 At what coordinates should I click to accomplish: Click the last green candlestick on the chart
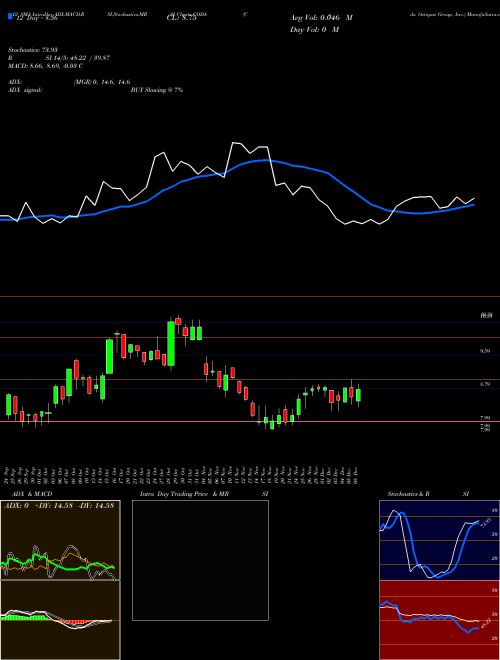[358, 395]
